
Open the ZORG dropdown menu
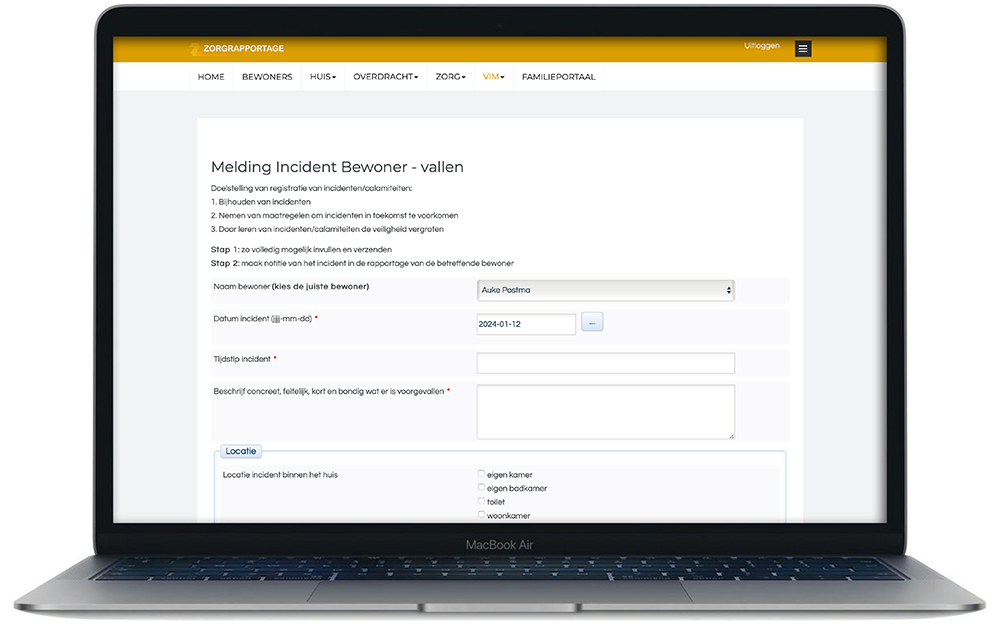point(450,77)
